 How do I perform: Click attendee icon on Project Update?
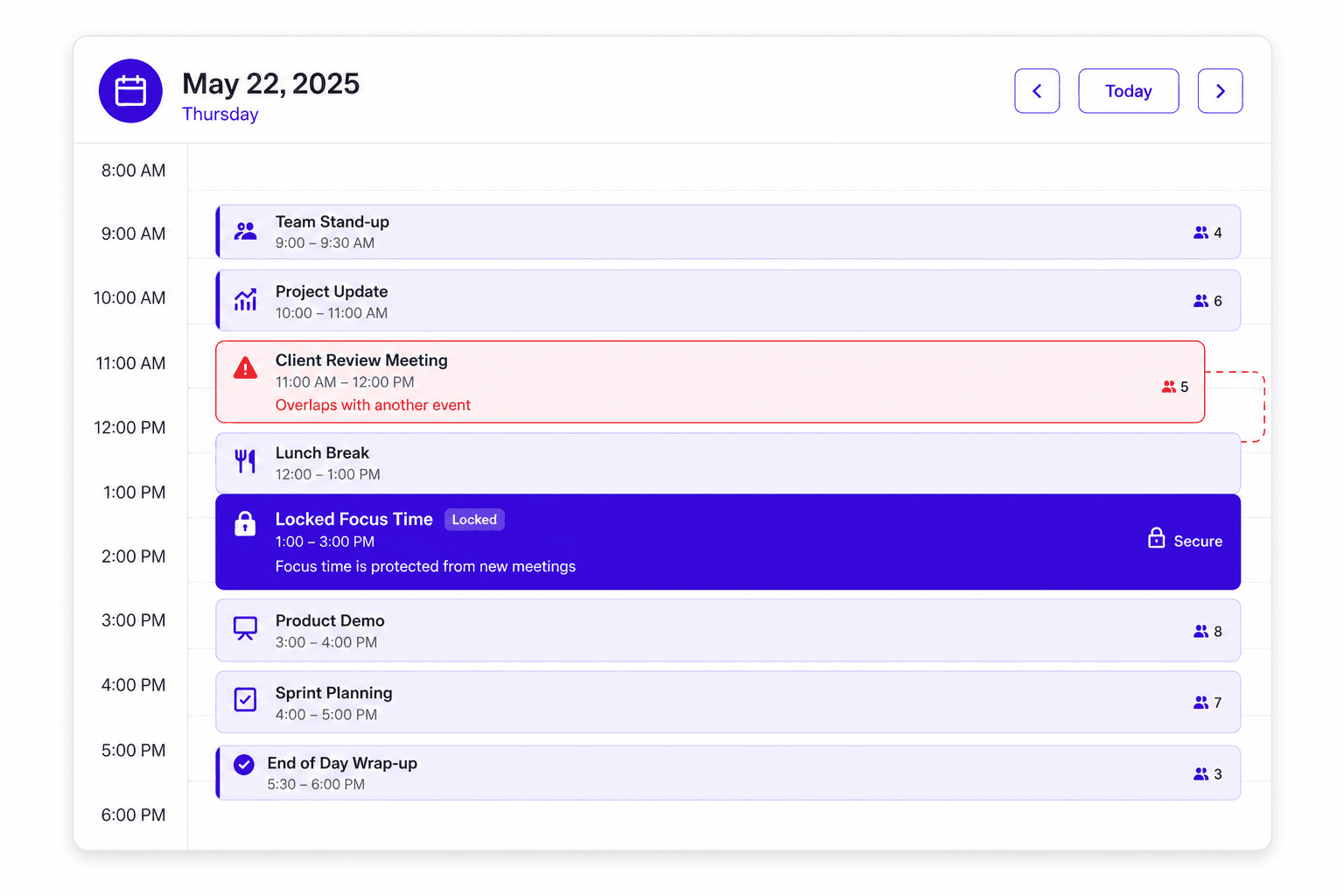(1200, 301)
